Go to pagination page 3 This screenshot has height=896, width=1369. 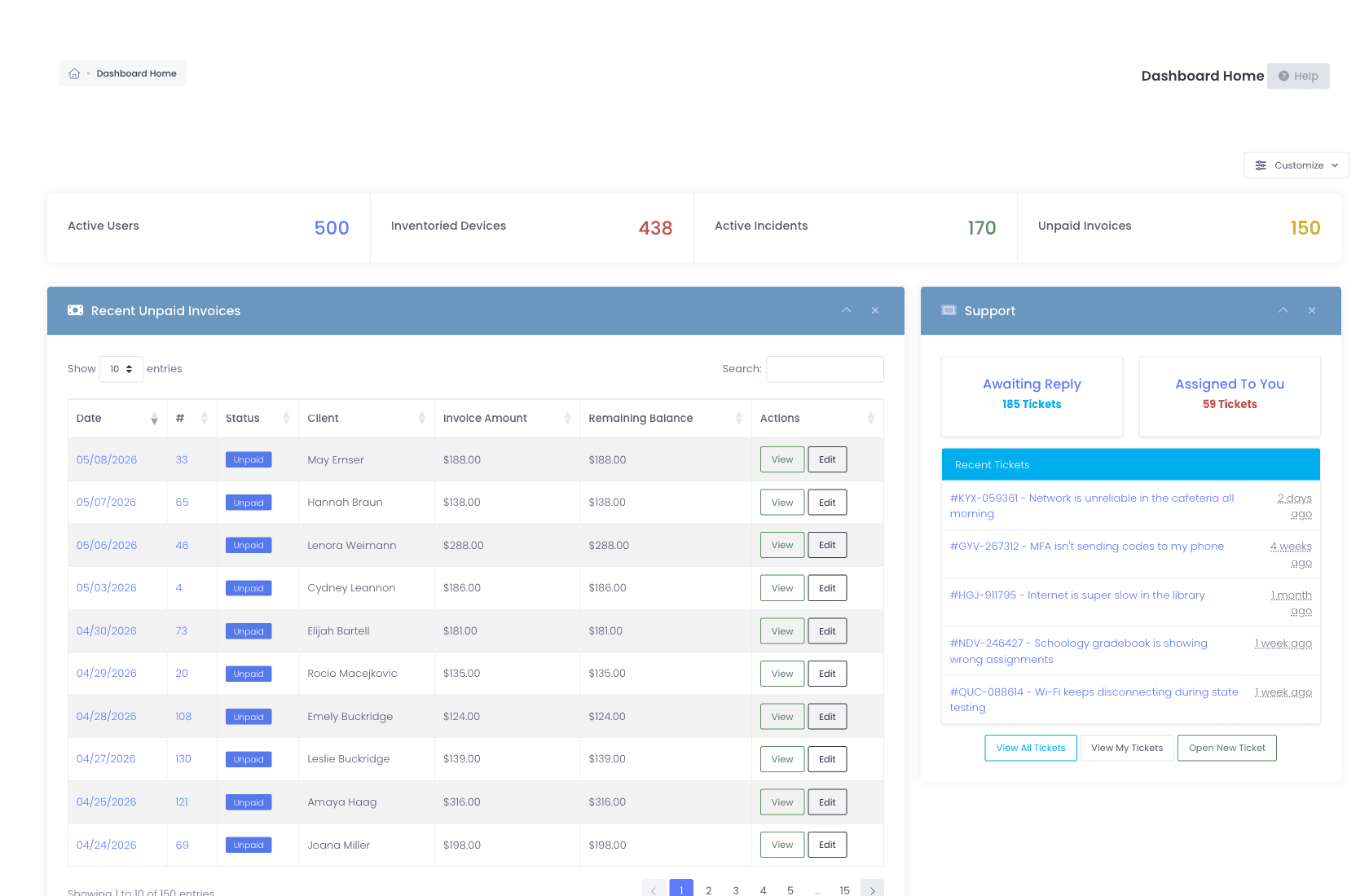click(x=736, y=890)
